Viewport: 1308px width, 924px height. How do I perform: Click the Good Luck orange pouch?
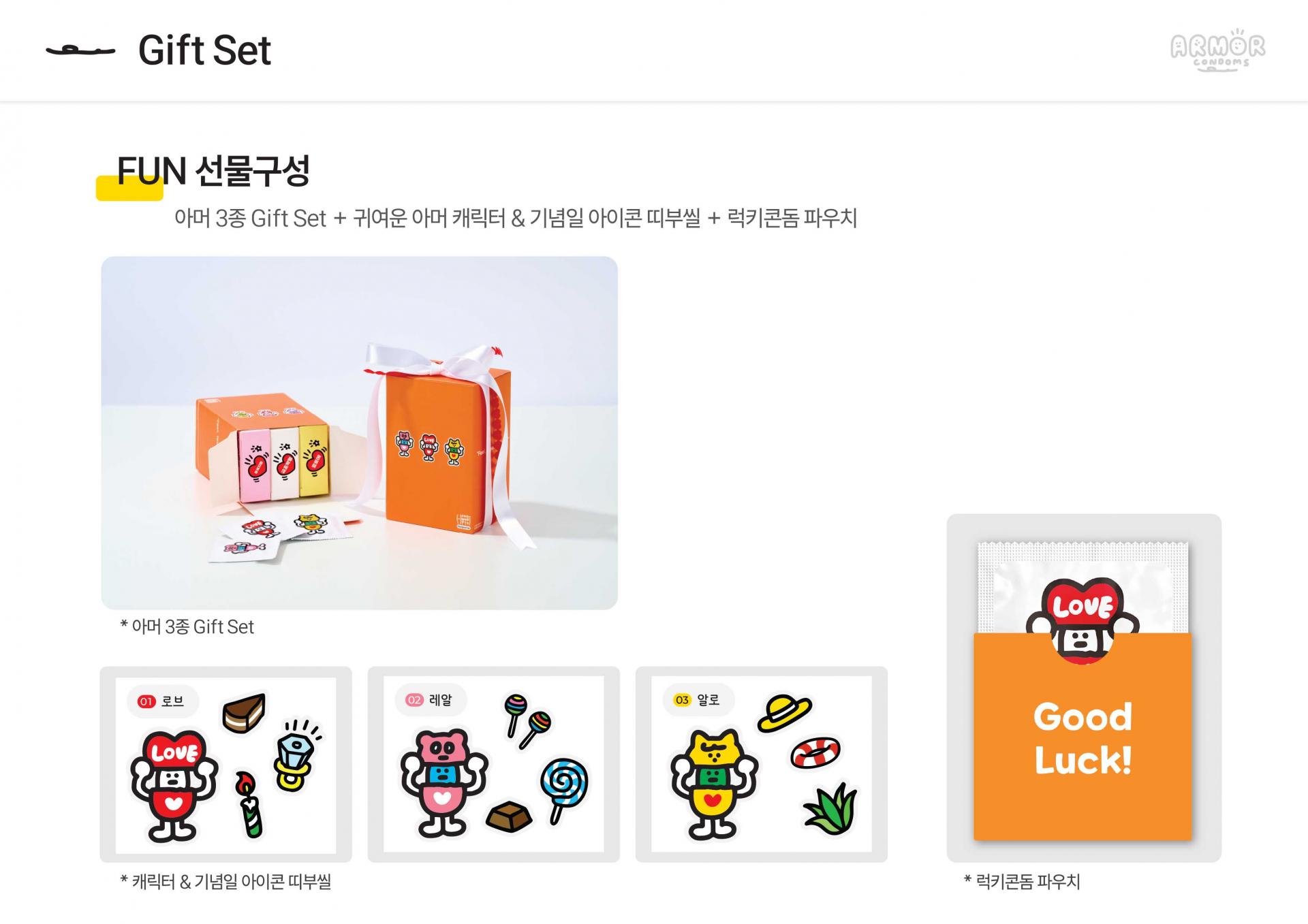coord(1083,737)
